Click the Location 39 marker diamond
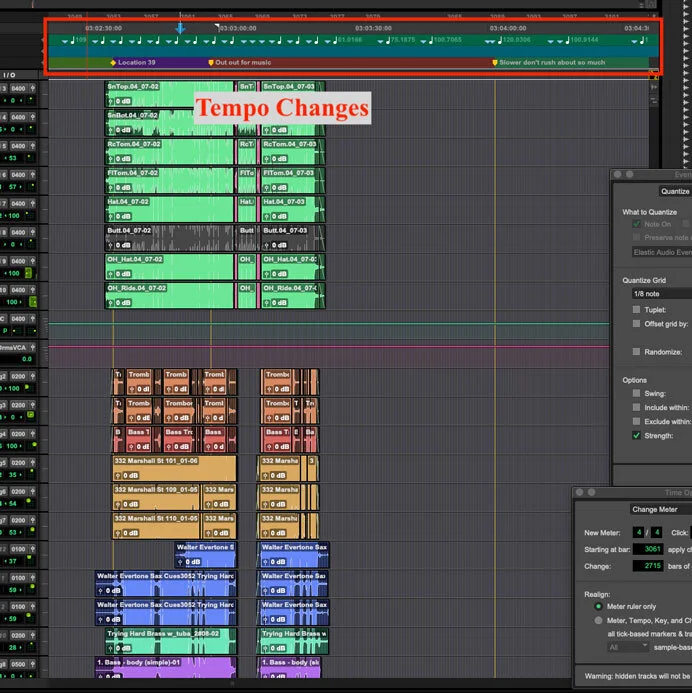 (113, 63)
